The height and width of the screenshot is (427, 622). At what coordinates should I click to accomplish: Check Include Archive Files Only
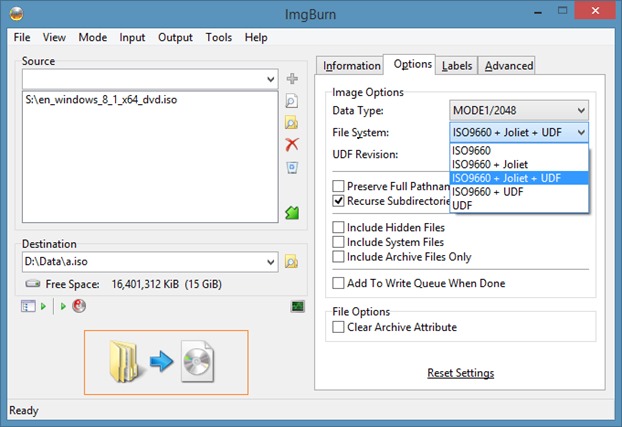click(x=338, y=256)
